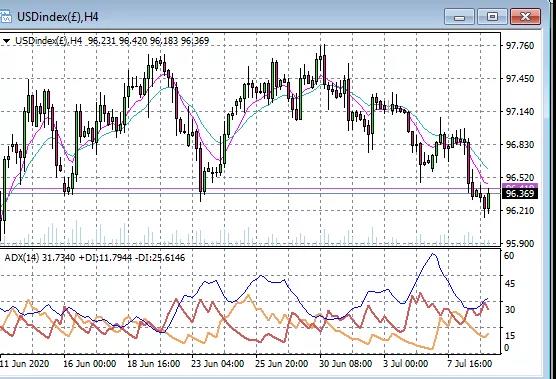Image resolution: width=556 pixels, height=379 pixels.
Task: Click the 96.520 price axis label
Action: coord(519,178)
